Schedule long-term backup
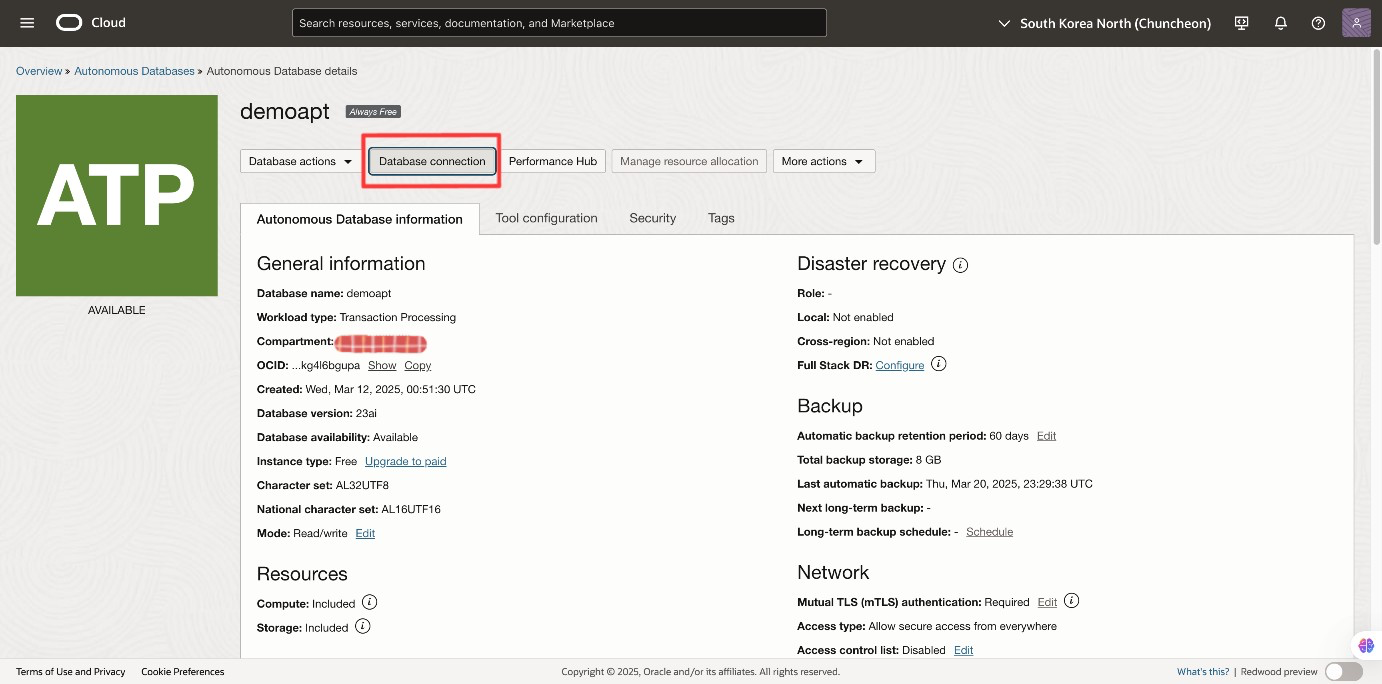Screen dimensions: 1382x684 [x=989, y=532]
